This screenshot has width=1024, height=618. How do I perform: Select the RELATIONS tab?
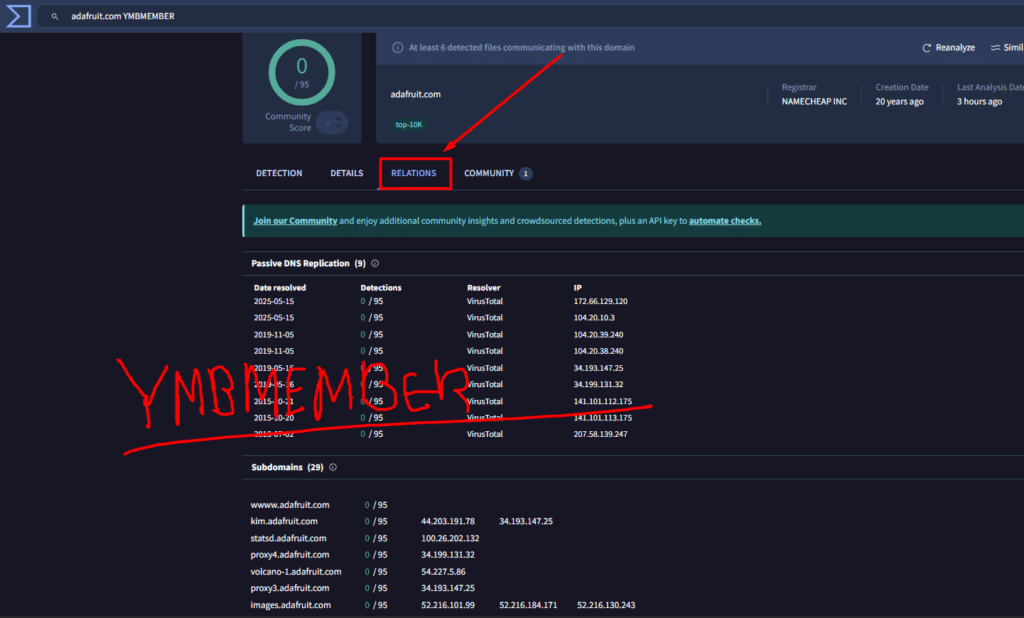coord(413,173)
